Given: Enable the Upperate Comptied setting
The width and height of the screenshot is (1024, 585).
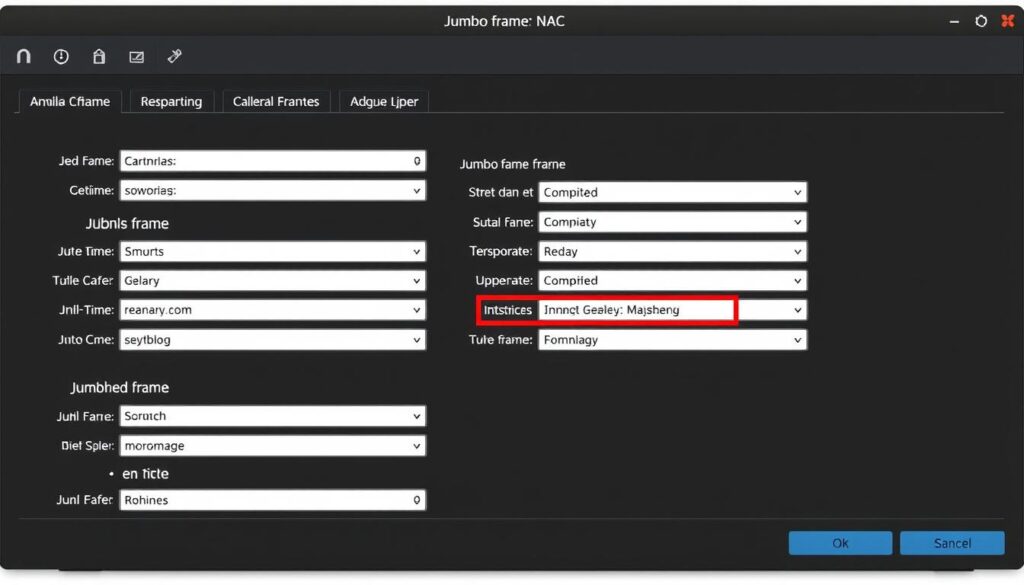Looking at the screenshot, I should click(672, 280).
